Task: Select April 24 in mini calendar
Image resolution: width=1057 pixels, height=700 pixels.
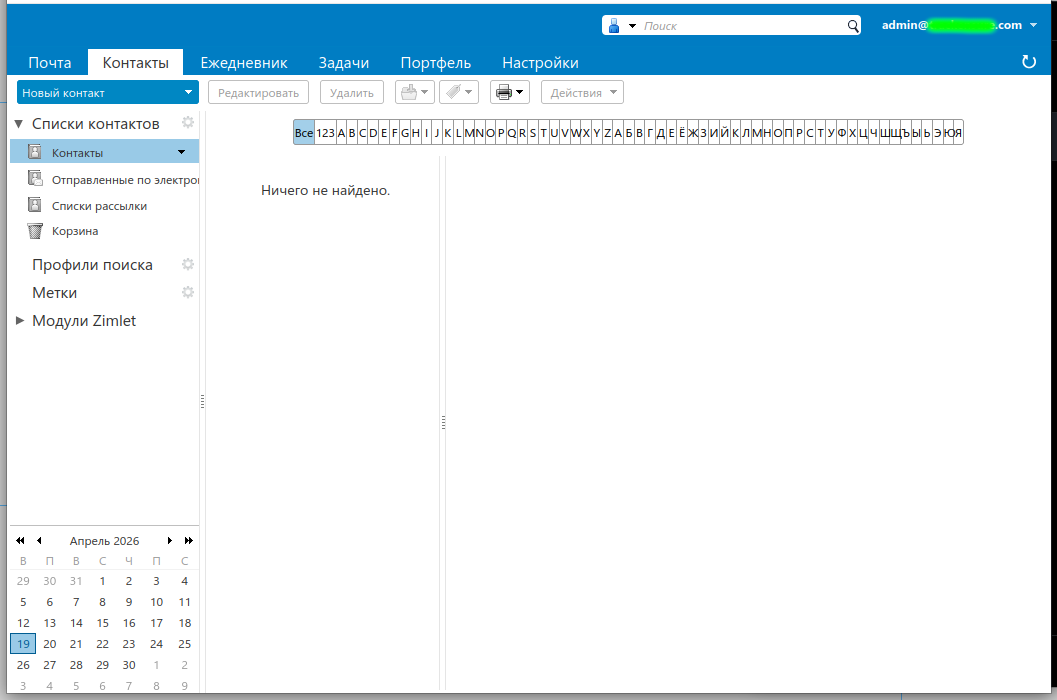Action: pyautogui.click(x=156, y=644)
